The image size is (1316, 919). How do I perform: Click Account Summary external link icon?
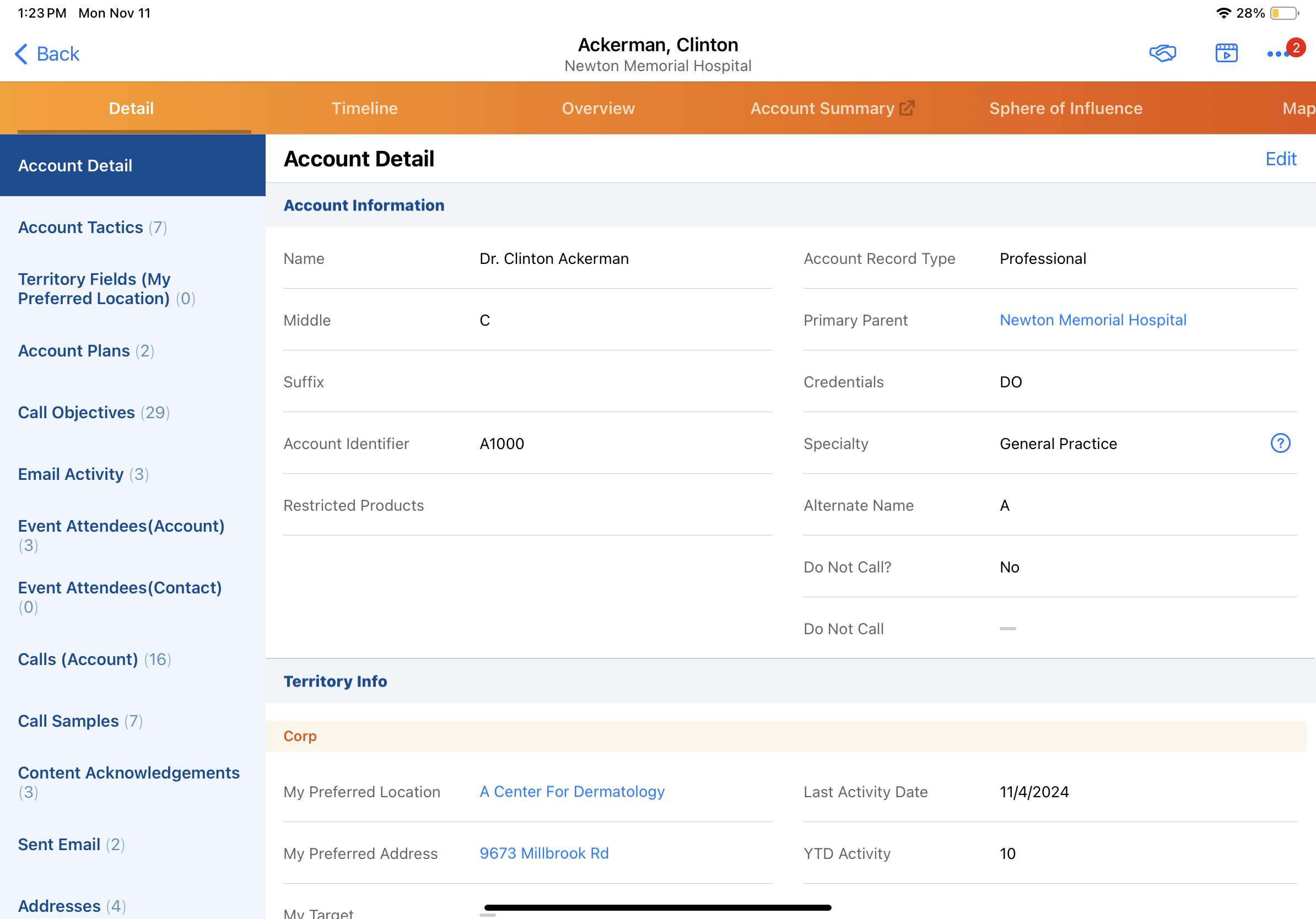[907, 108]
